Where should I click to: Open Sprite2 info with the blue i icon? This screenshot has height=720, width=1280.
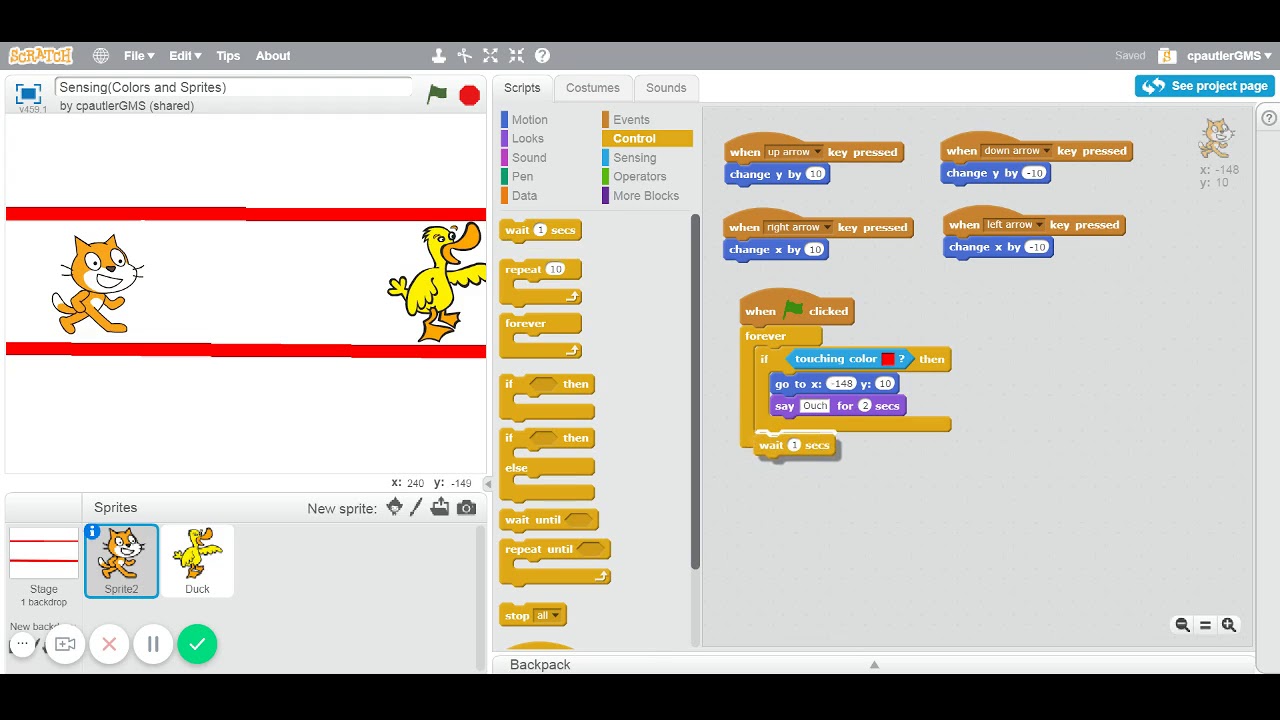pos(92,531)
